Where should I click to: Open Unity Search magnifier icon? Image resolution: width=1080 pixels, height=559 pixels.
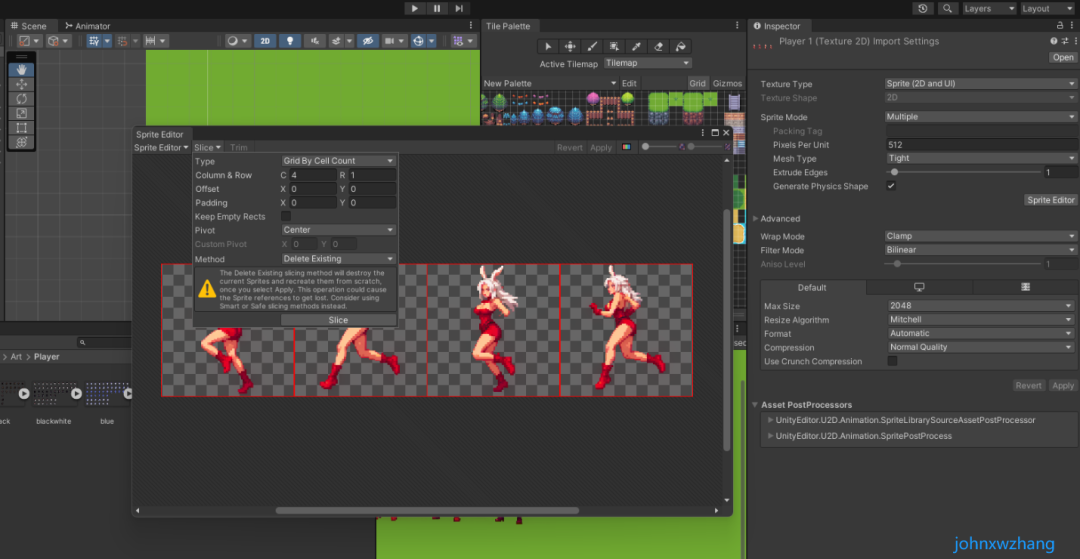[x=948, y=8]
